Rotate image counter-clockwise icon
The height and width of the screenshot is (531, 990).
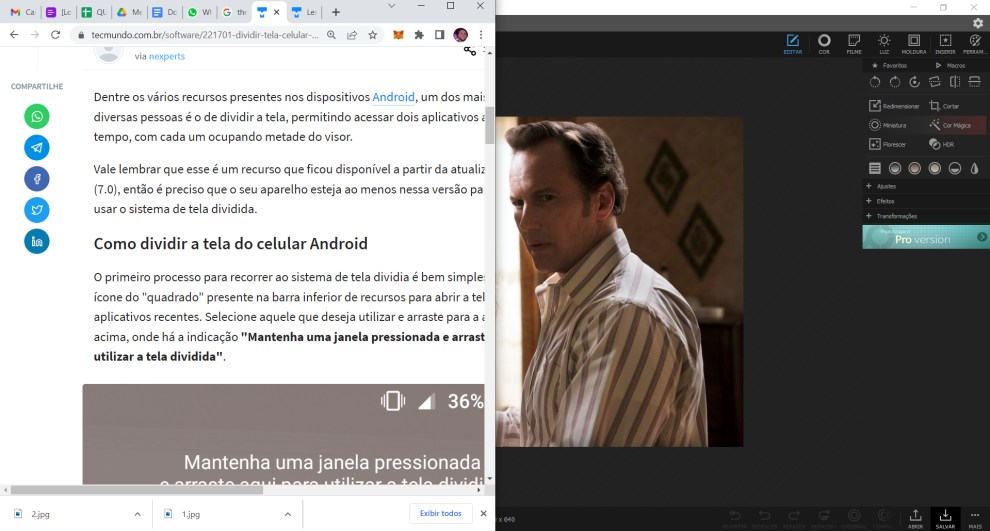click(874, 81)
